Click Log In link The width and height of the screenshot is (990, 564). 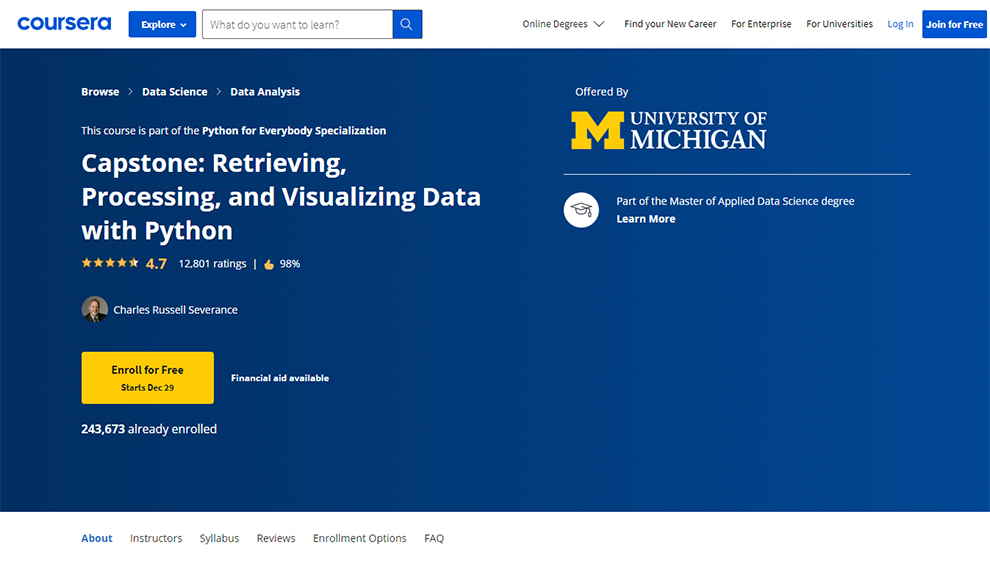click(900, 24)
